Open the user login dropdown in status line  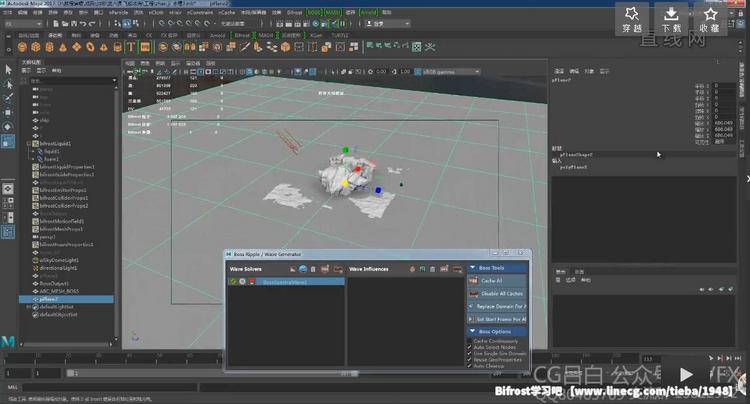388,23
